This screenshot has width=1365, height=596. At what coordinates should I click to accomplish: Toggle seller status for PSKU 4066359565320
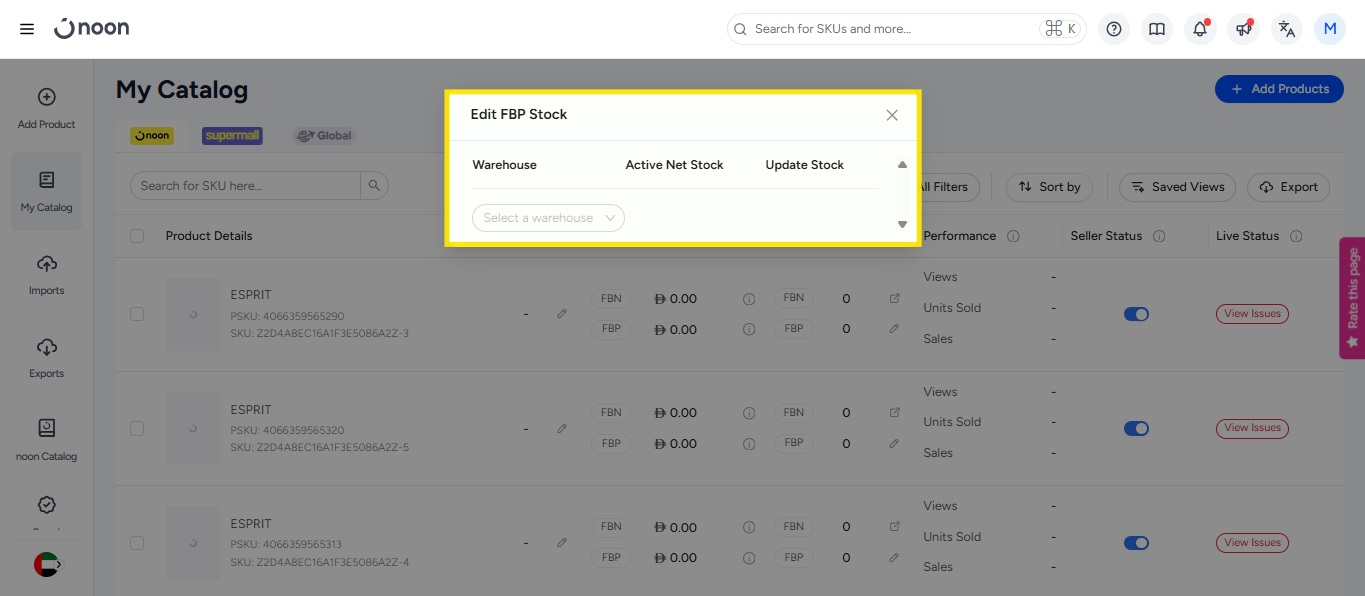coord(1136,428)
